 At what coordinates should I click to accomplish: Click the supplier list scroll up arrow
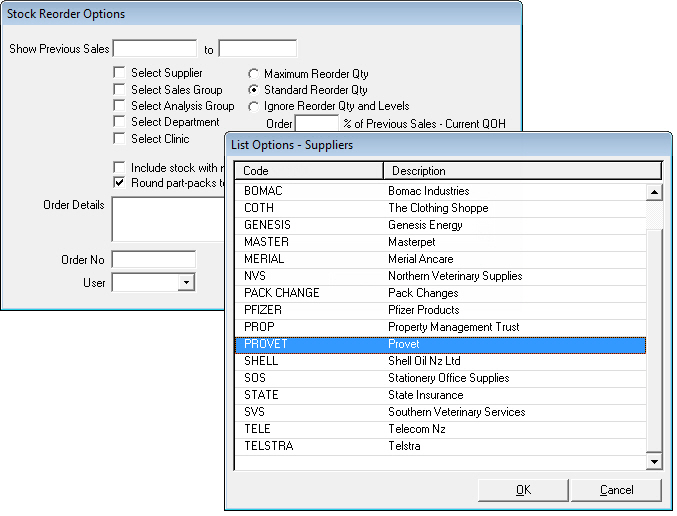(x=654, y=192)
